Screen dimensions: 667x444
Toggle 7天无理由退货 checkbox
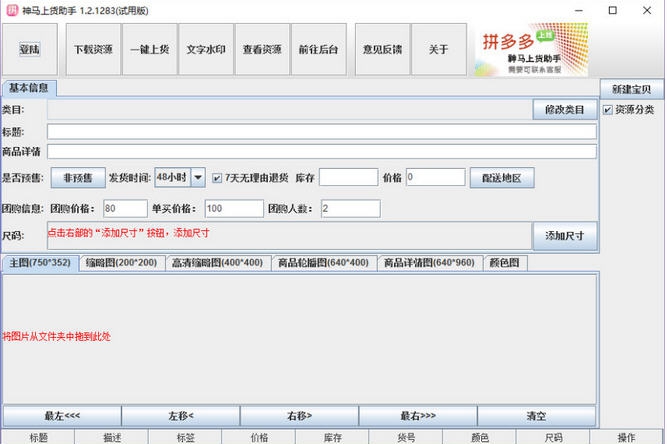pos(217,178)
